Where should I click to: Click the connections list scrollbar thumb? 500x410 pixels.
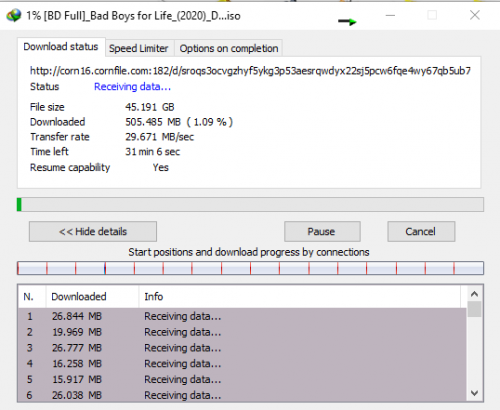tap(474, 309)
